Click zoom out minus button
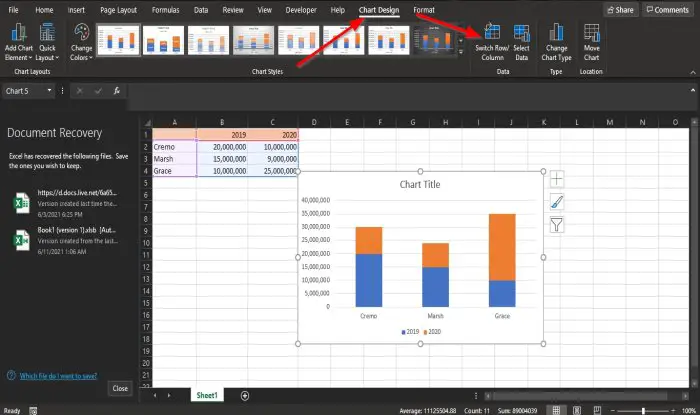This screenshot has width=700, height=415. [x=613, y=411]
